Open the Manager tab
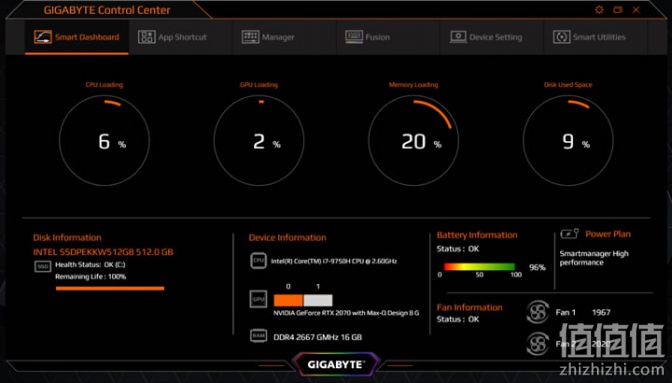The image size is (672, 383). 268,37
